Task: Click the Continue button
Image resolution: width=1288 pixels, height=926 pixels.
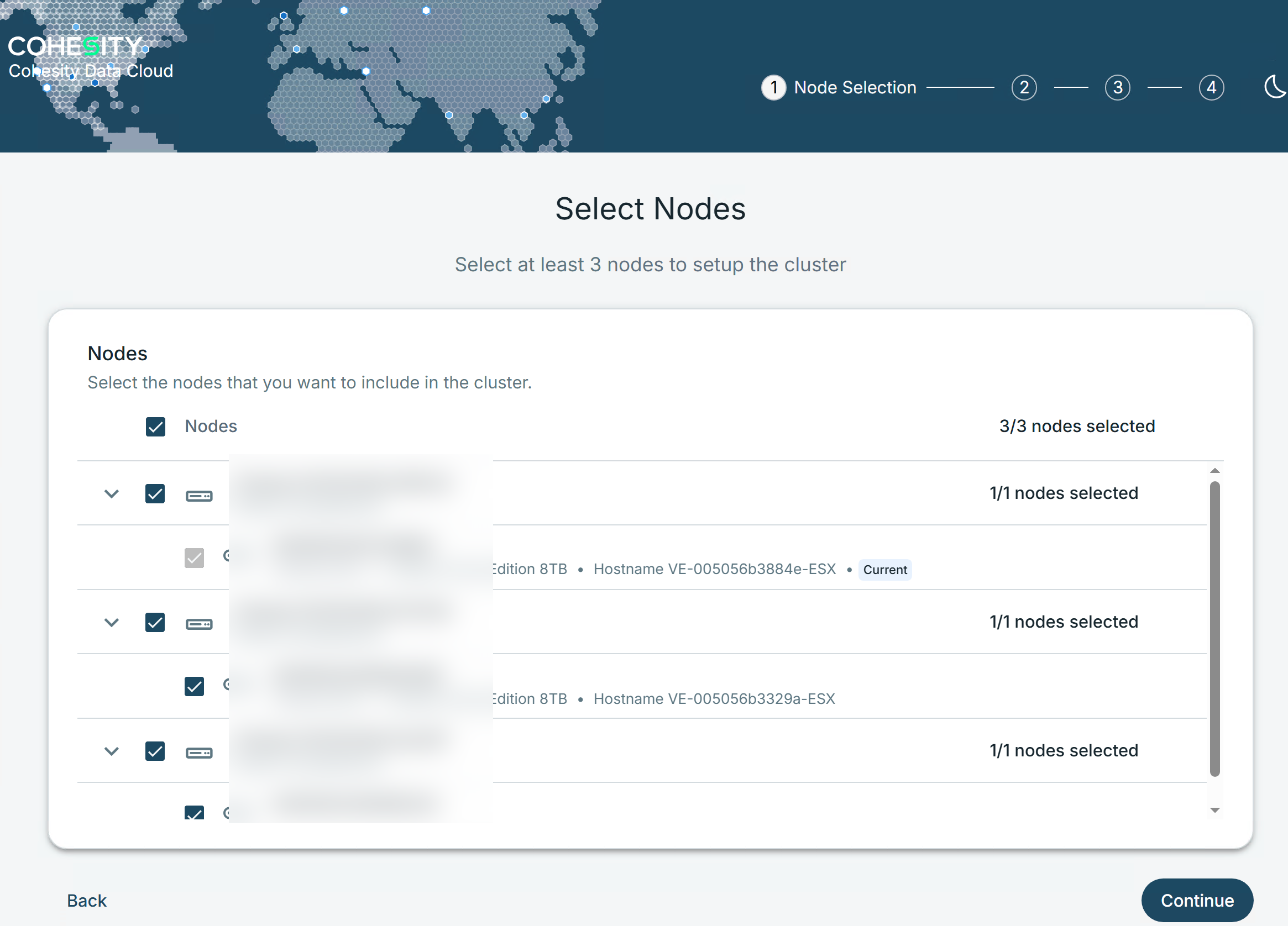Action: pos(1197,900)
